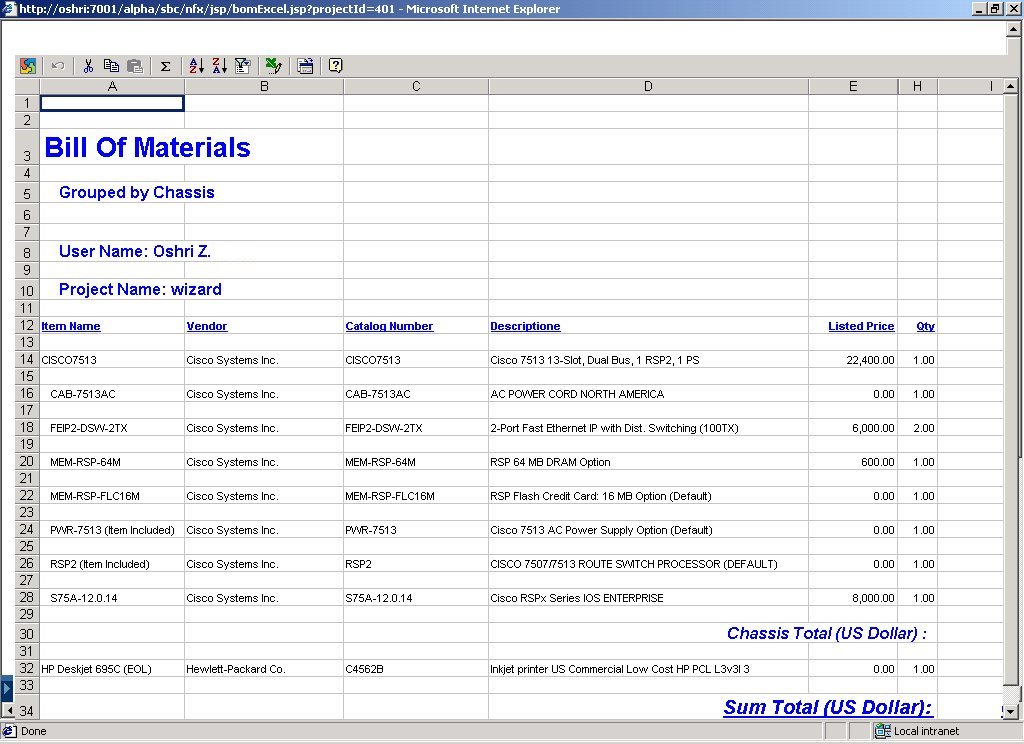Export to Microsoft Excel icon

[273, 66]
